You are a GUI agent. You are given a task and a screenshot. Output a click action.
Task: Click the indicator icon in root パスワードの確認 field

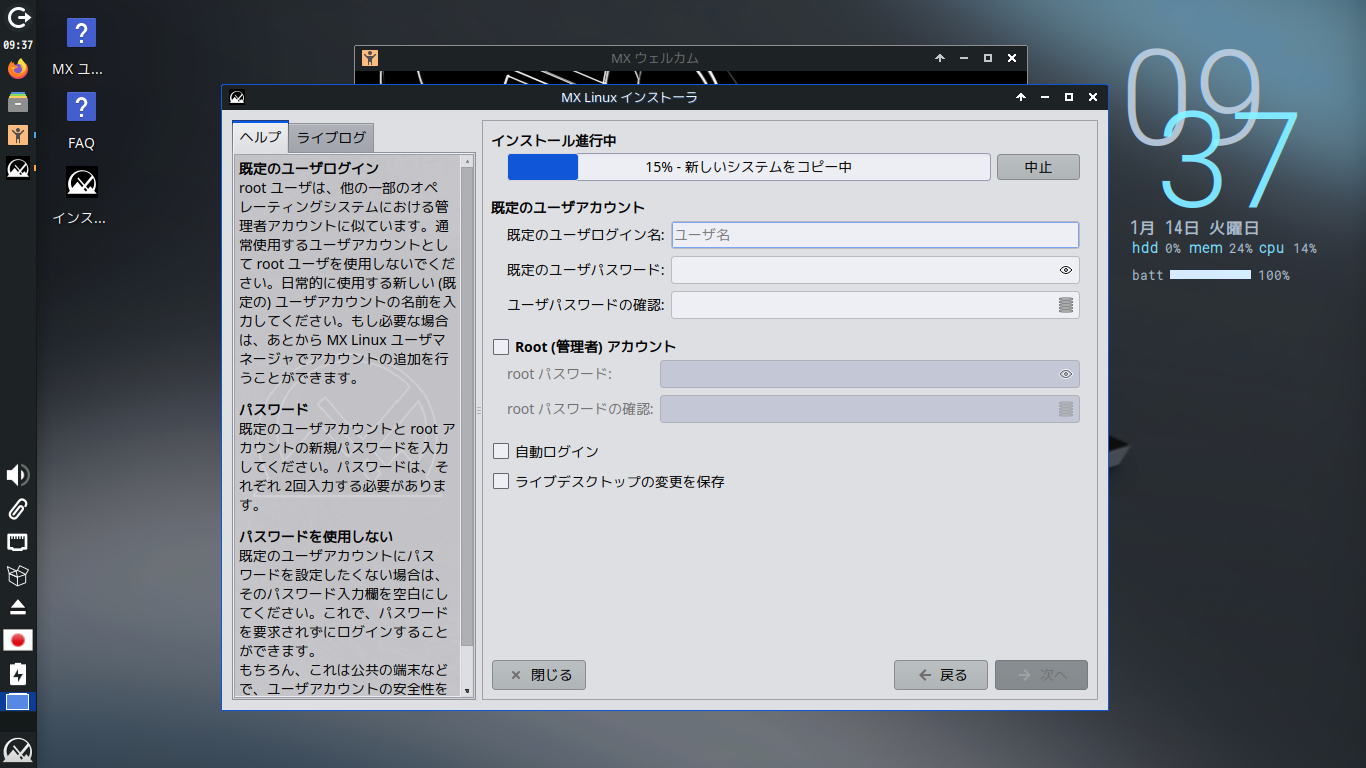[x=1066, y=409]
